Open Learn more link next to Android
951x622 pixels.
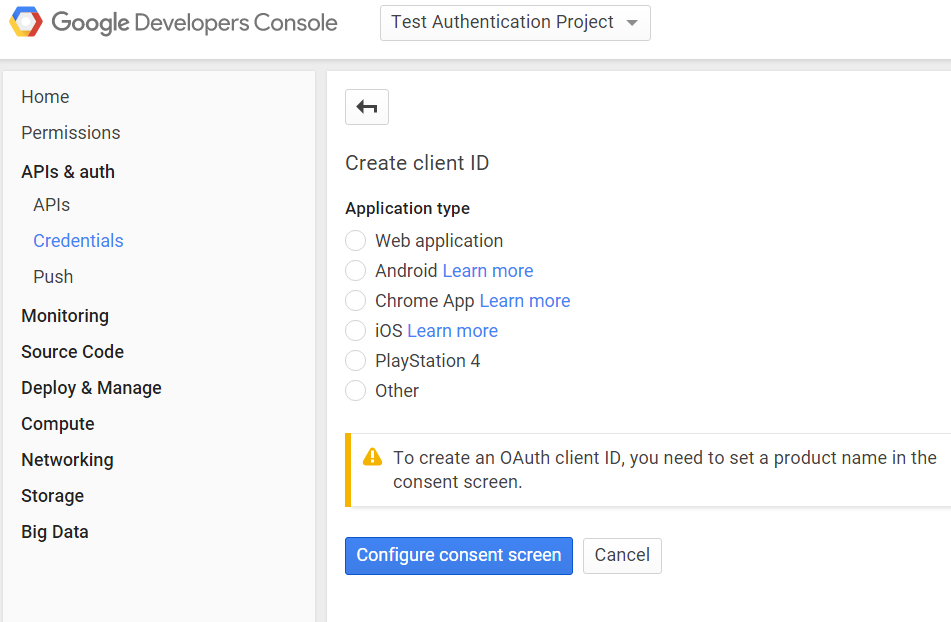[487, 271]
